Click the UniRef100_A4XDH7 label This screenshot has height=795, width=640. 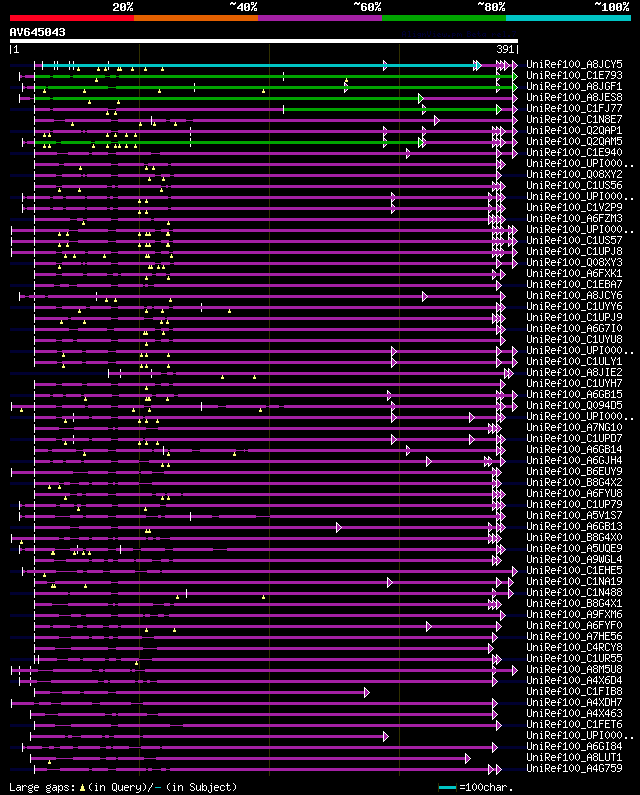click(574, 703)
